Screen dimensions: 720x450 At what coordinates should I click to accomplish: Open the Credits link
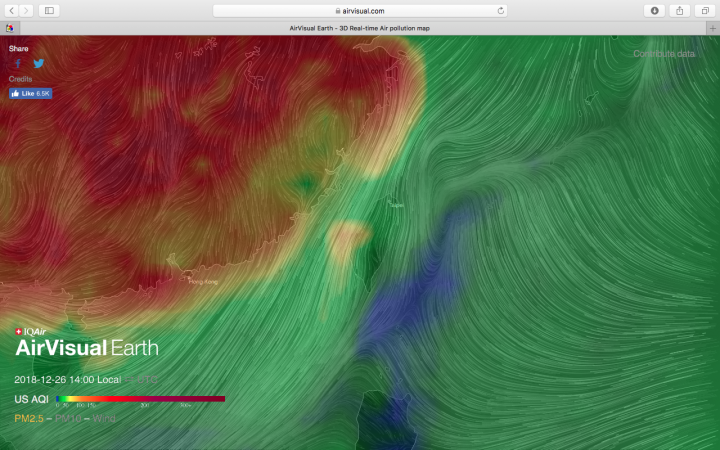click(x=20, y=79)
